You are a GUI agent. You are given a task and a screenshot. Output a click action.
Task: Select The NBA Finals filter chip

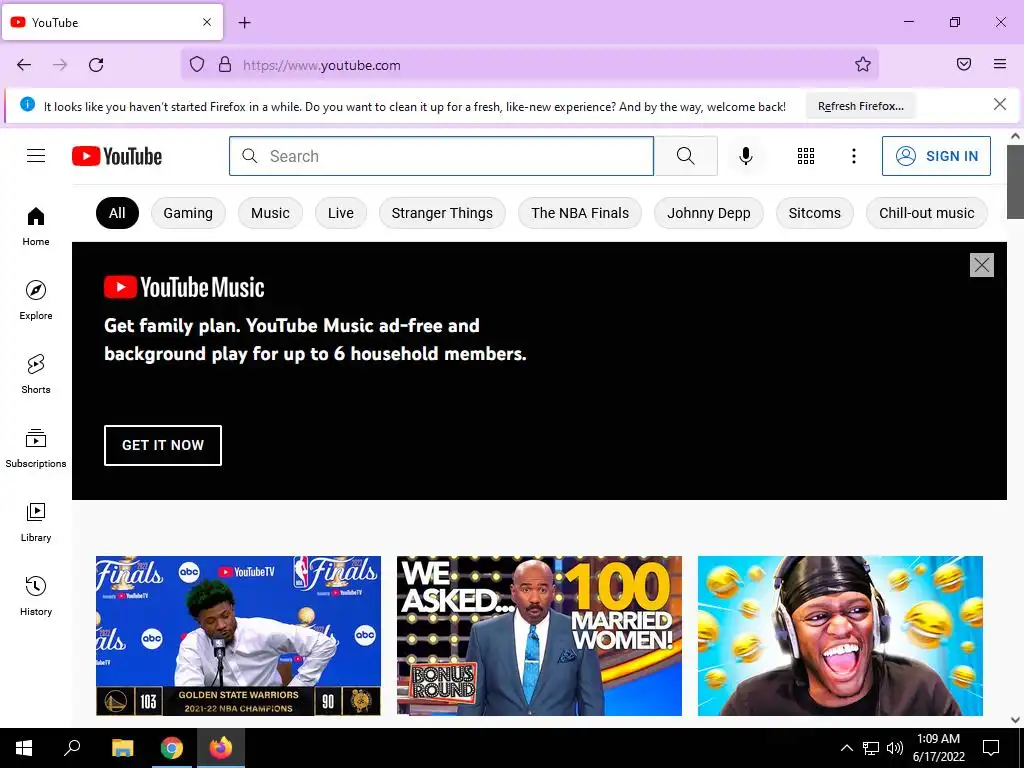[580, 213]
